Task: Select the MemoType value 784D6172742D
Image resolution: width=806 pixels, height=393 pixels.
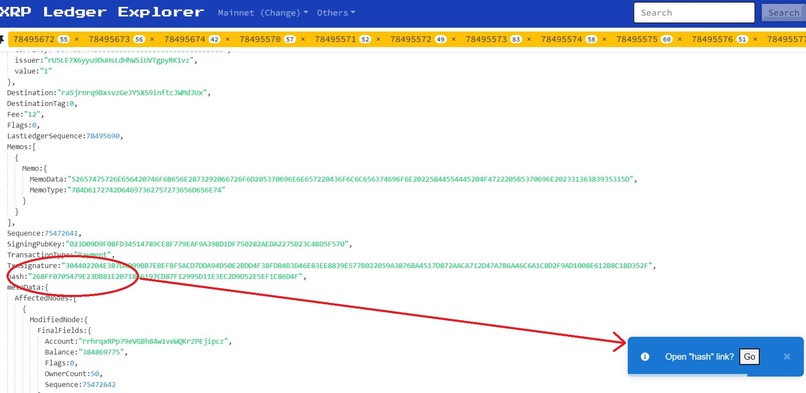Action: tap(146, 190)
